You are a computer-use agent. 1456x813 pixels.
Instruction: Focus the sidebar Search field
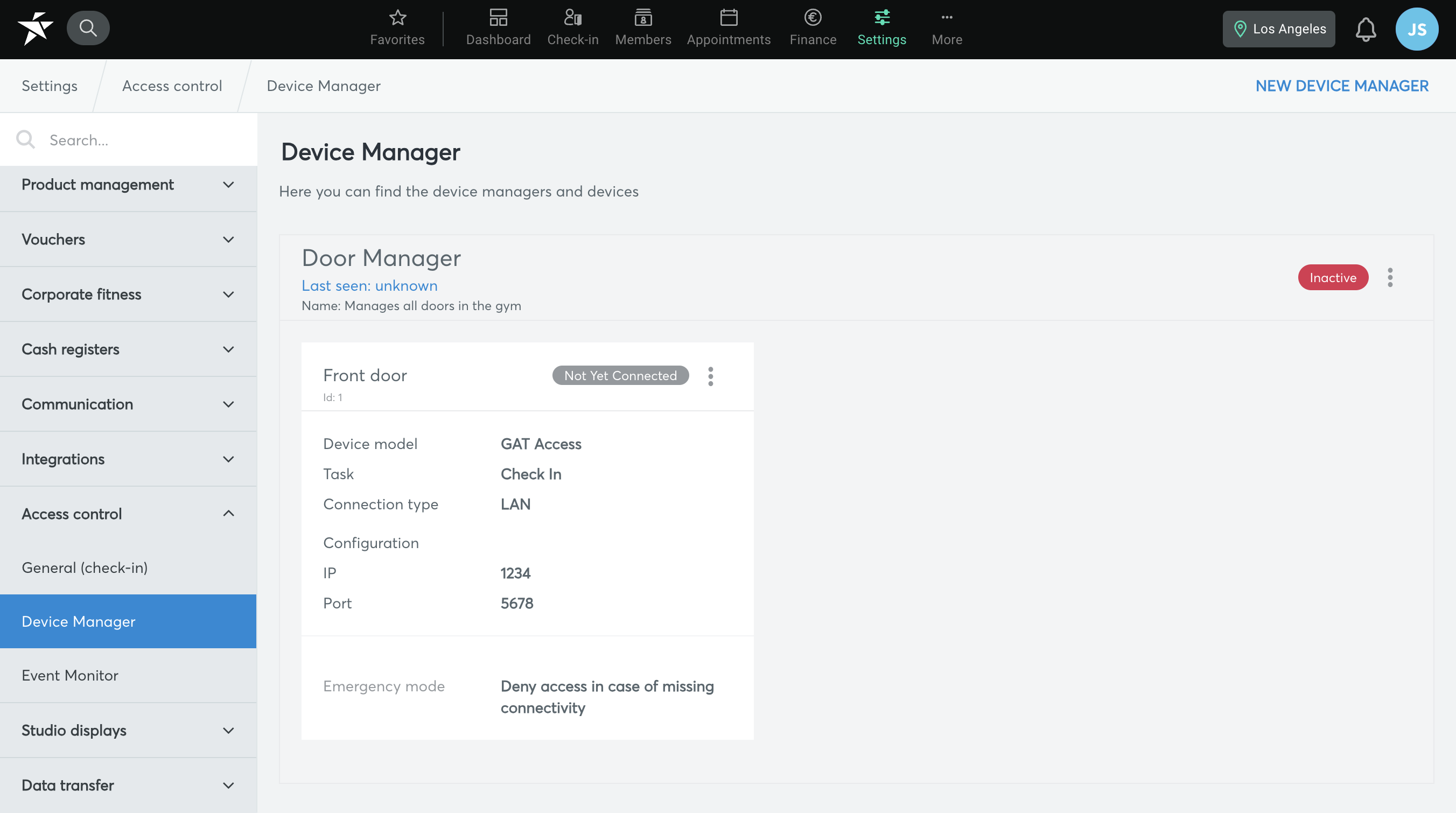click(x=128, y=139)
